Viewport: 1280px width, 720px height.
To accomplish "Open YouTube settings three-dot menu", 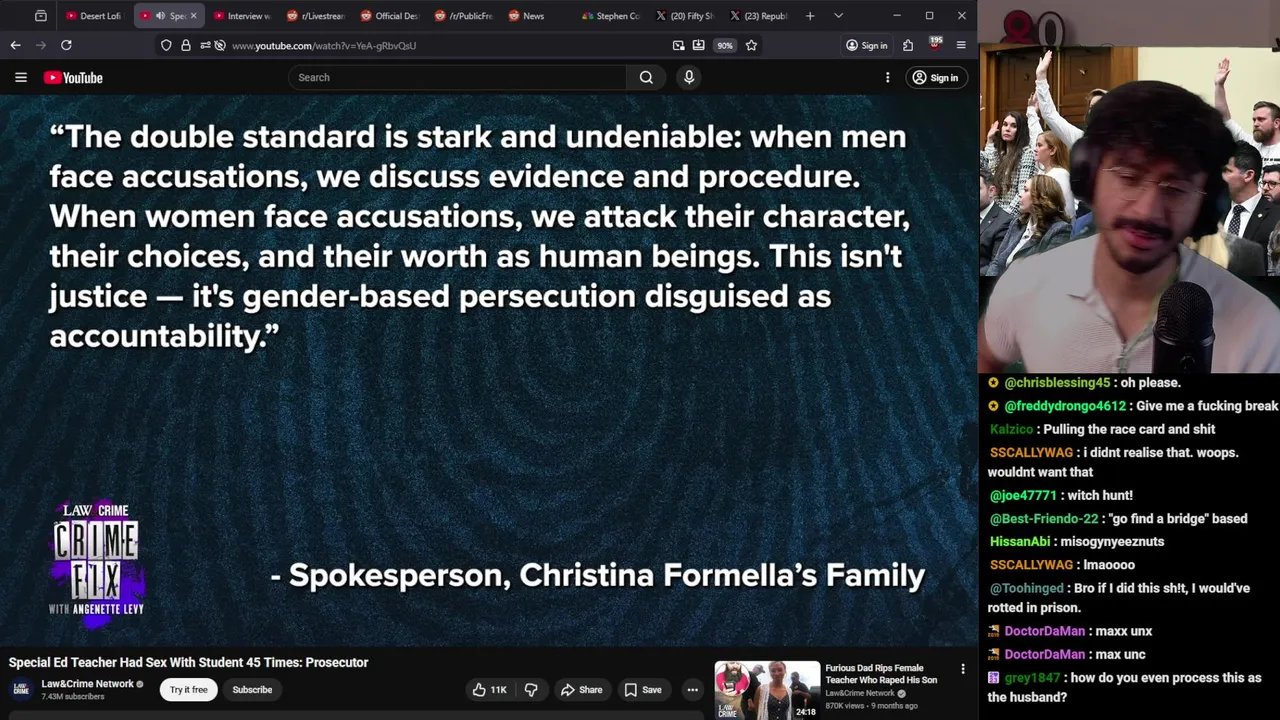I will [887, 77].
